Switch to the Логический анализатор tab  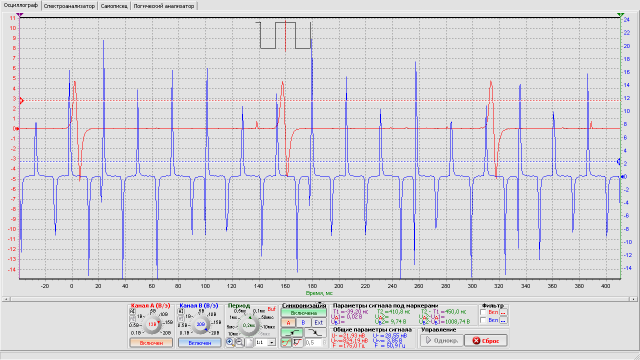coord(164,6)
